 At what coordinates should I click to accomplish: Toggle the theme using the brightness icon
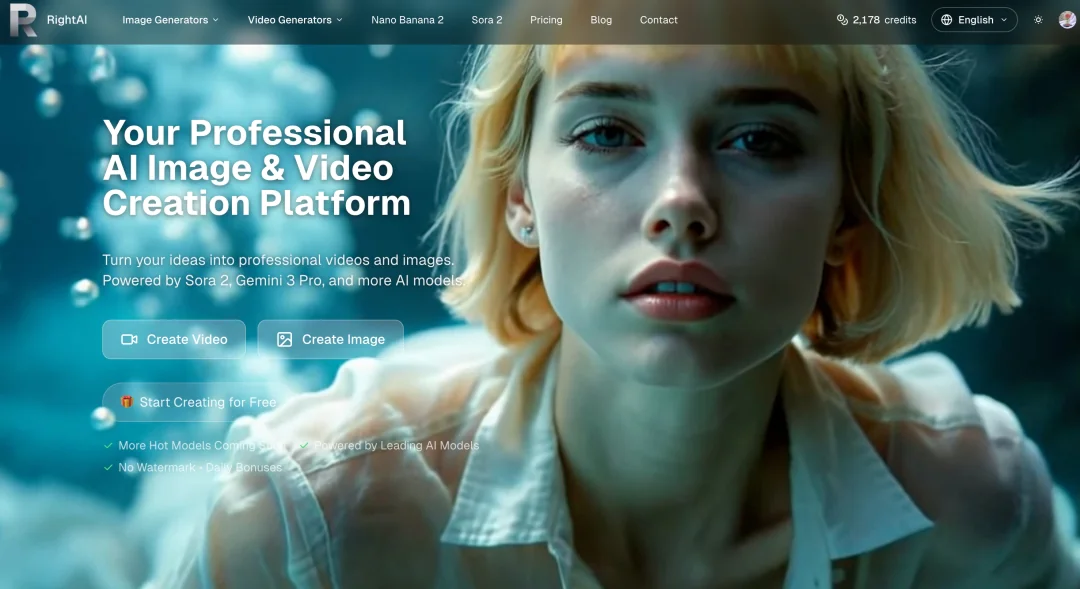[1036, 19]
